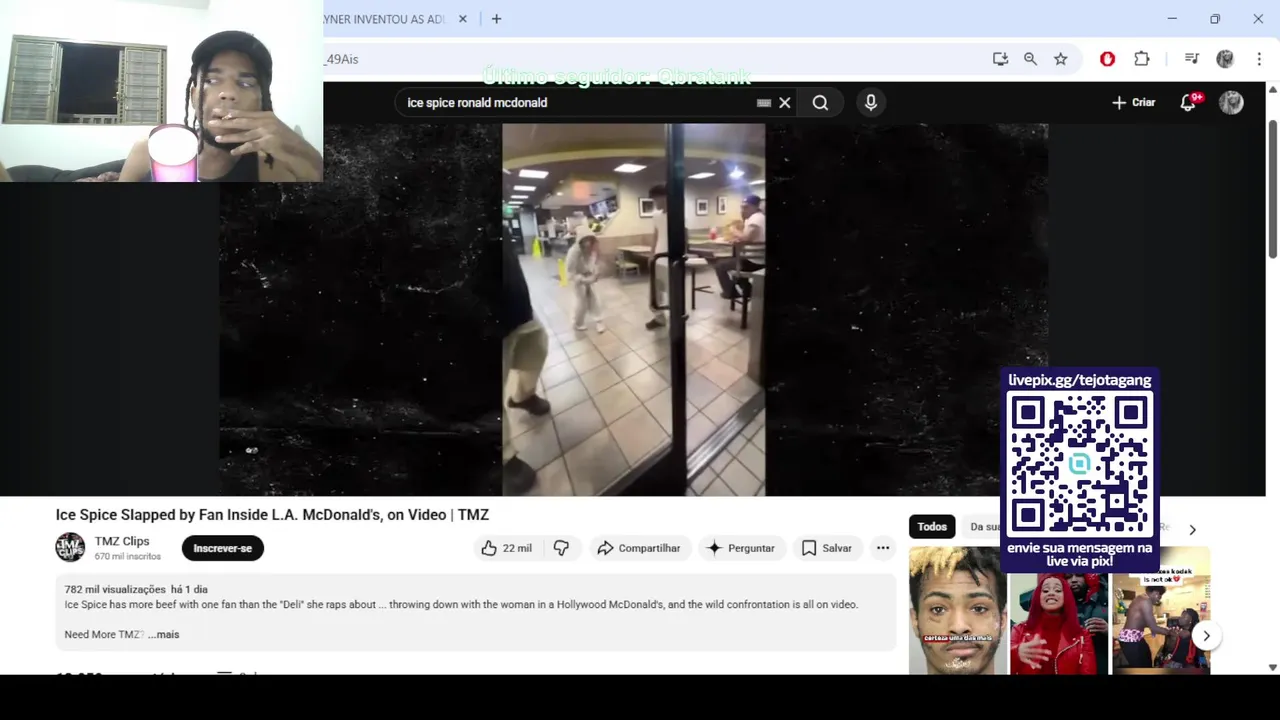Image resolution: width=1280 pixels, height=720 pixels.
Task: Advance the Shorts carousel with the next arrow
Action: [1207, 635]
